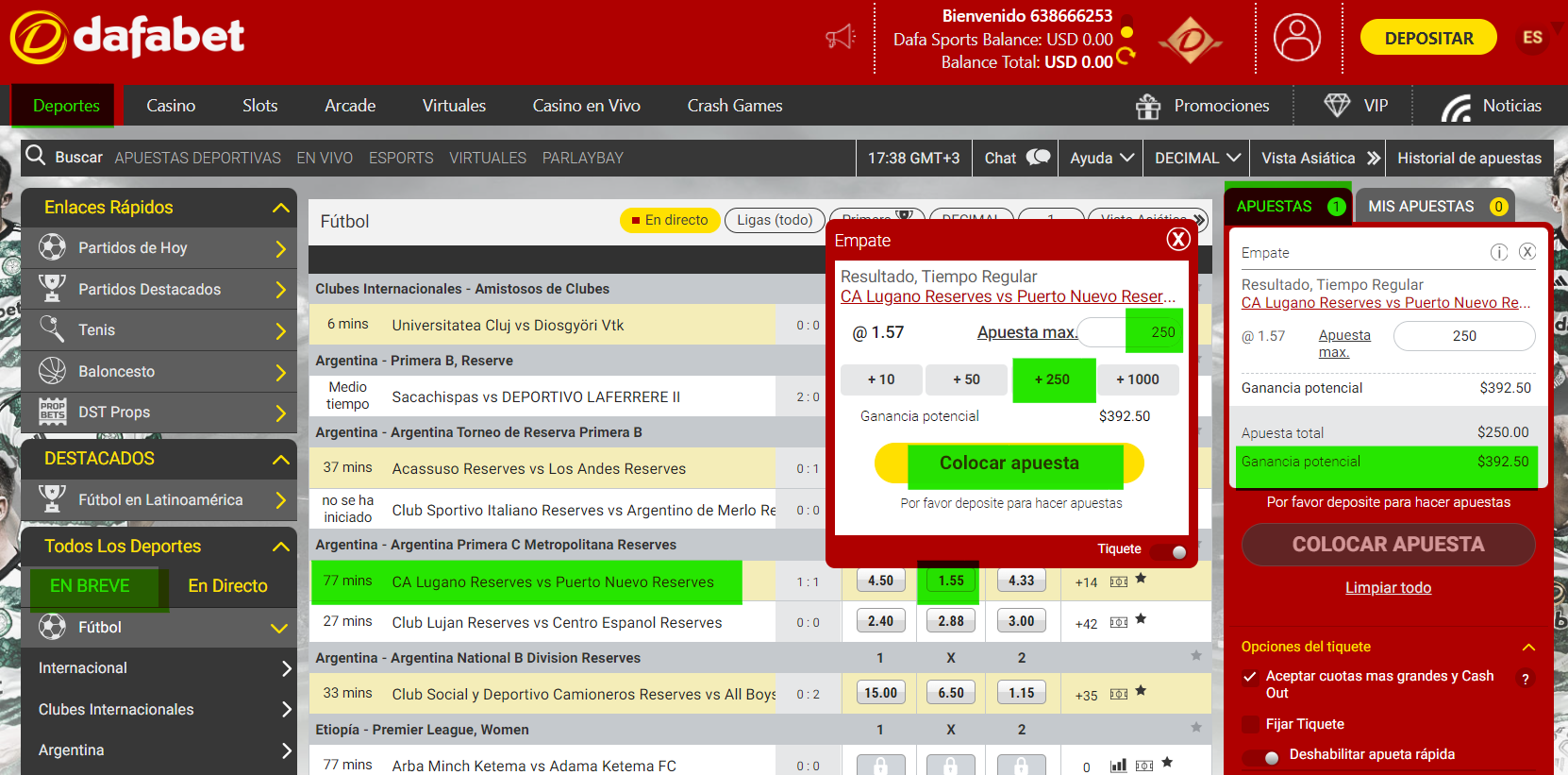Expand the Internacional category
Image resolution: width=1568 pixels, height=775 pixels.
[287, 668]
